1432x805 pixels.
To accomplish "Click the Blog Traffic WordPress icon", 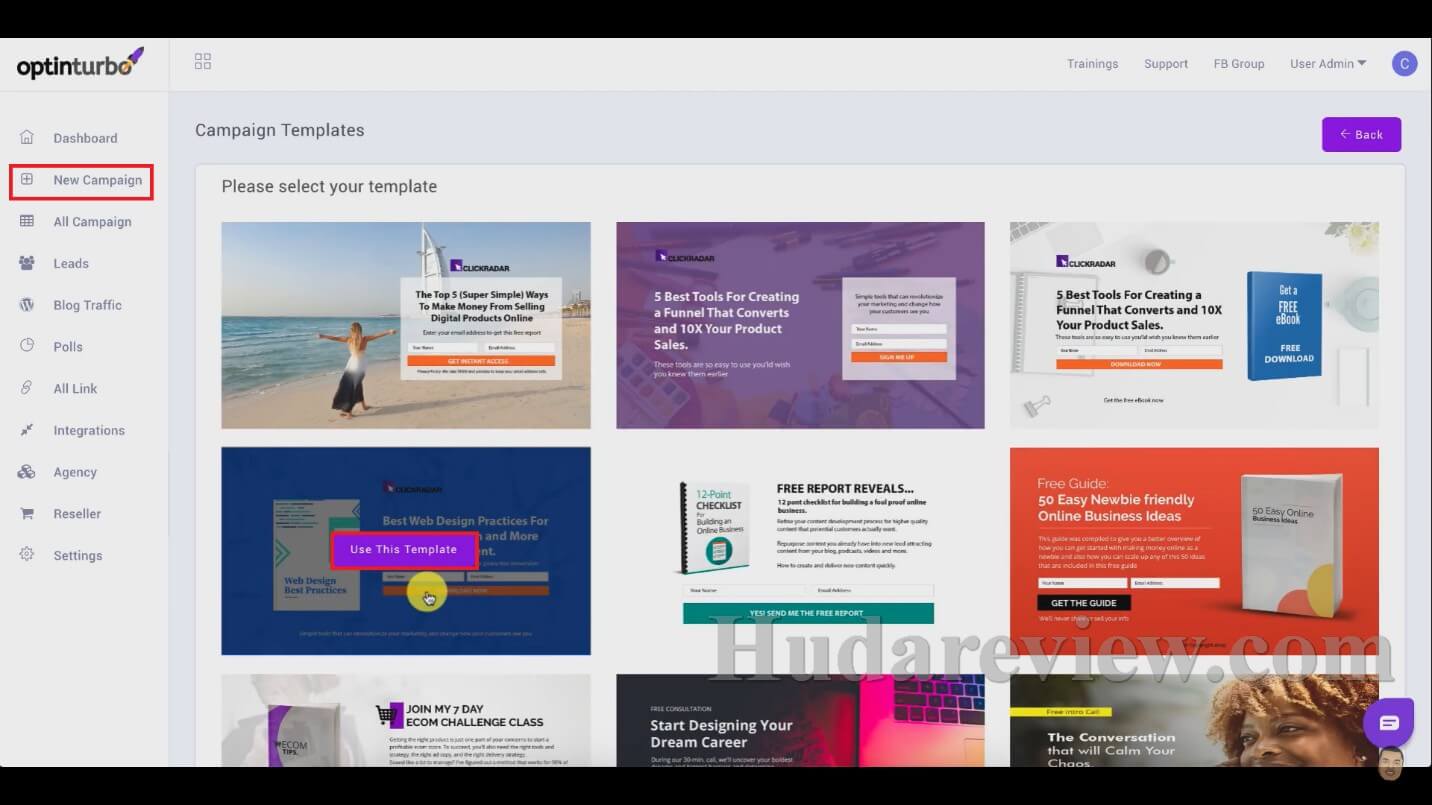I will pos(27,304).
